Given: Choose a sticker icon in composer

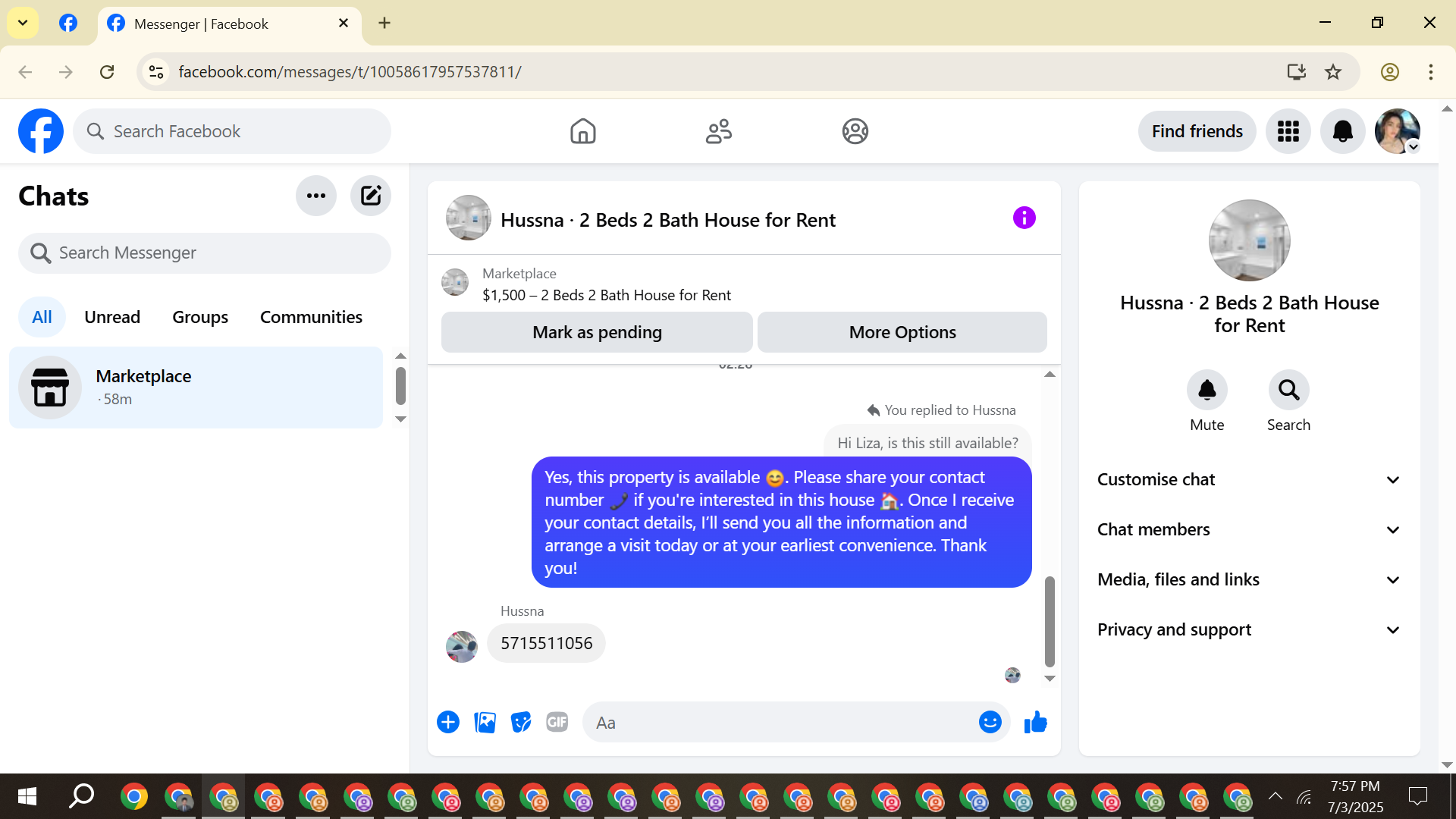Looking at the screenshot, I should point(521,722).
